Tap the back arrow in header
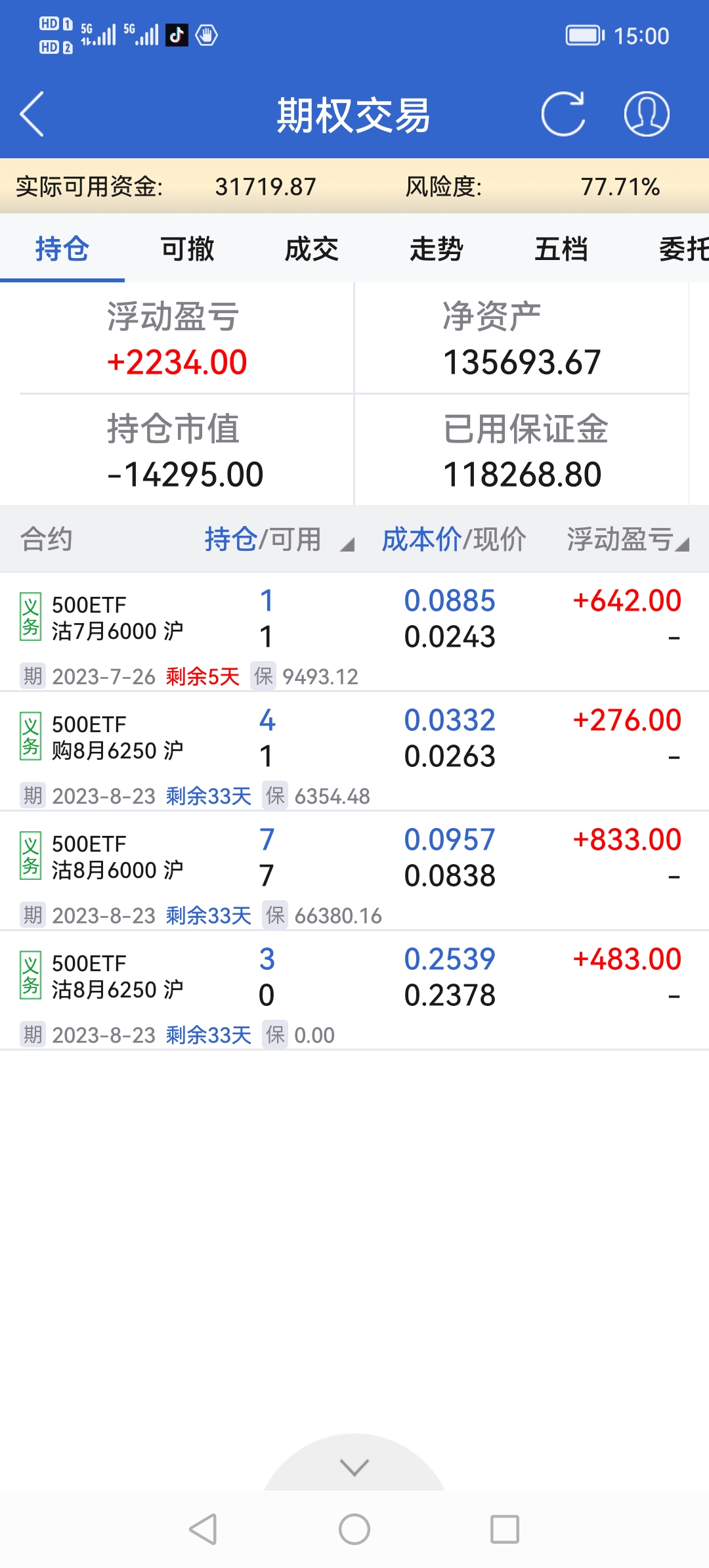Viewport: 709px width, 1568px height. click(x=32, y=114)
